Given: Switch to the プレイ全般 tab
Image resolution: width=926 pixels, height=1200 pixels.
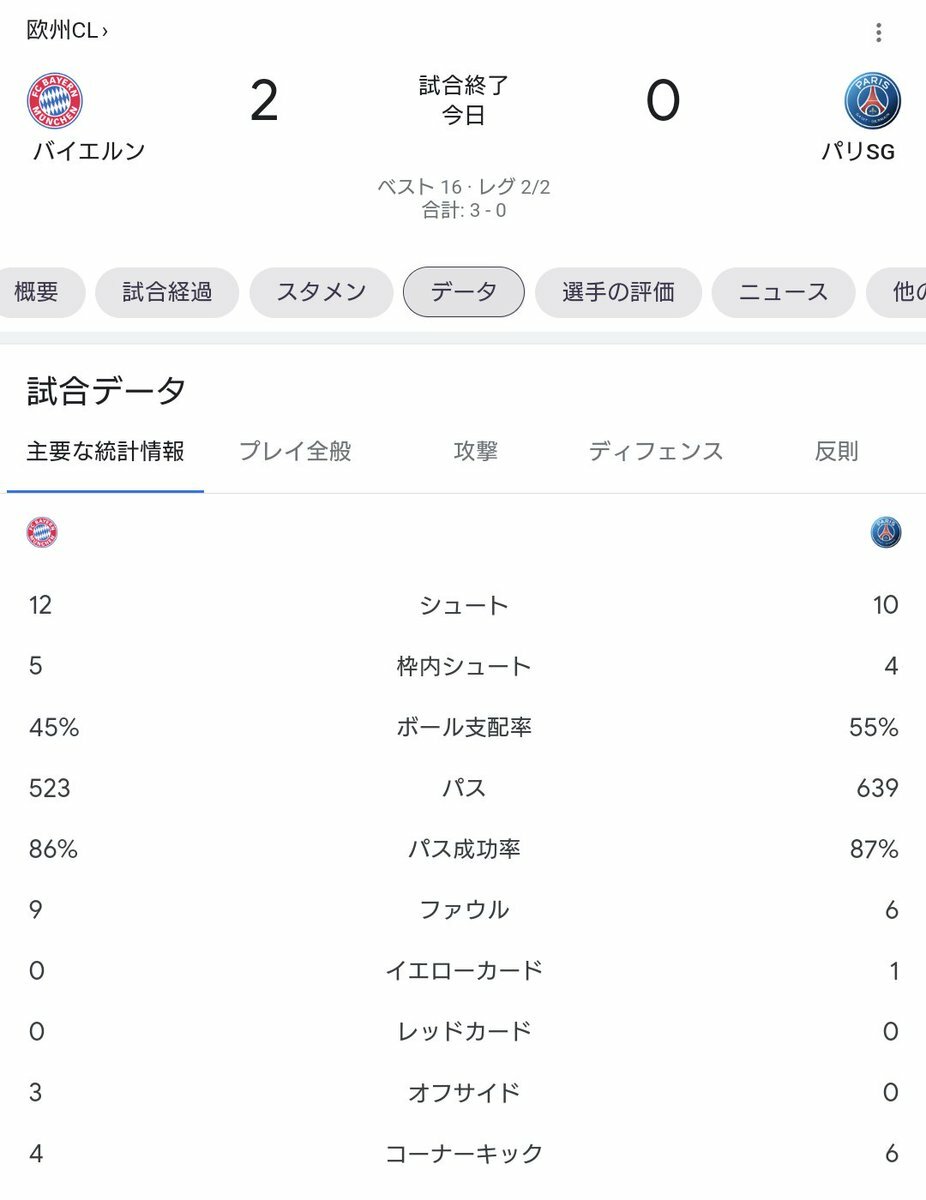Looking at the screenshot, I should click(x=295, y=452).
